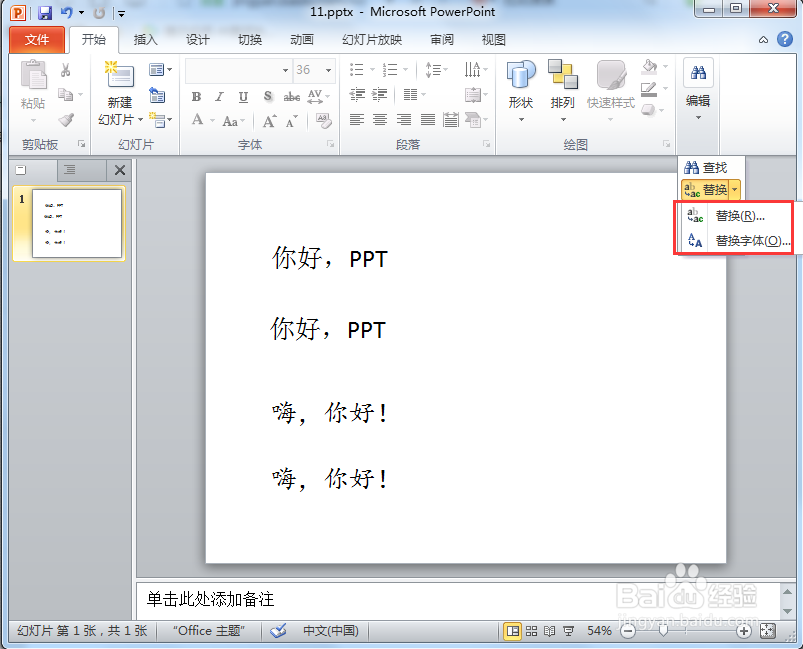Click notes field to add notes
803x649 pixels.
coord(458,600)
